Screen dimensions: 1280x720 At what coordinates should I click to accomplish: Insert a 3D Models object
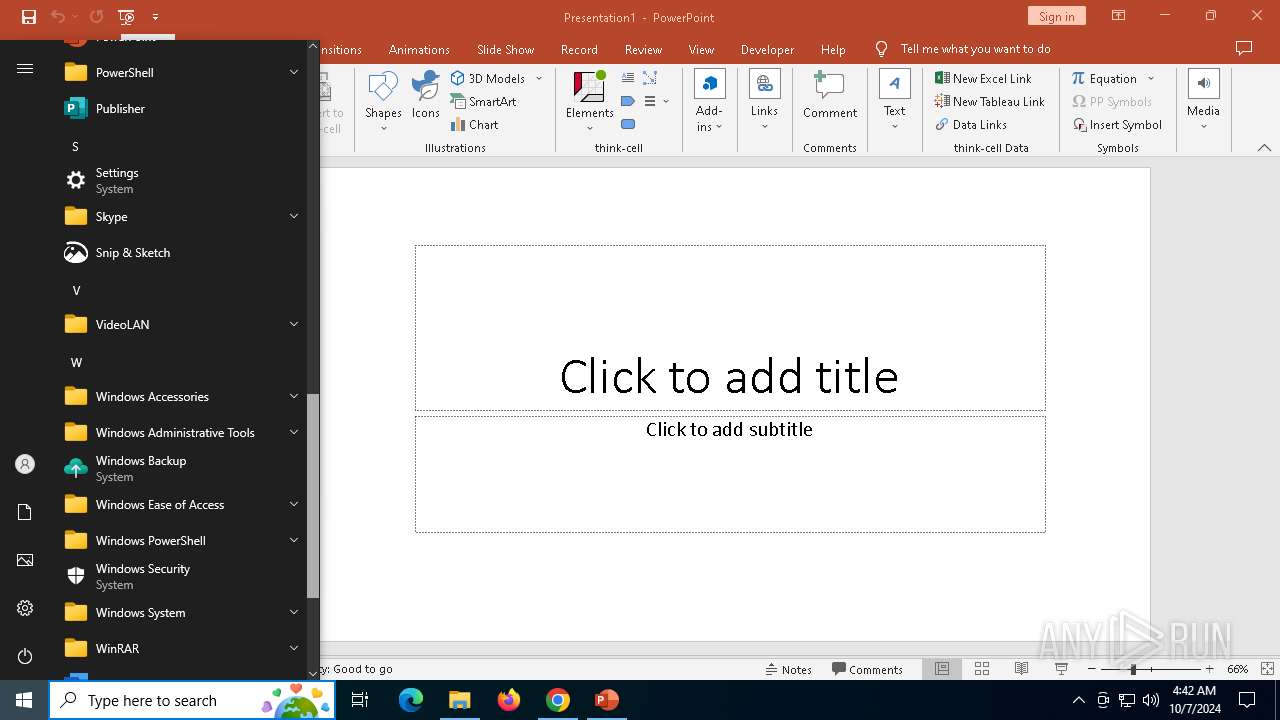coord(488,78)
